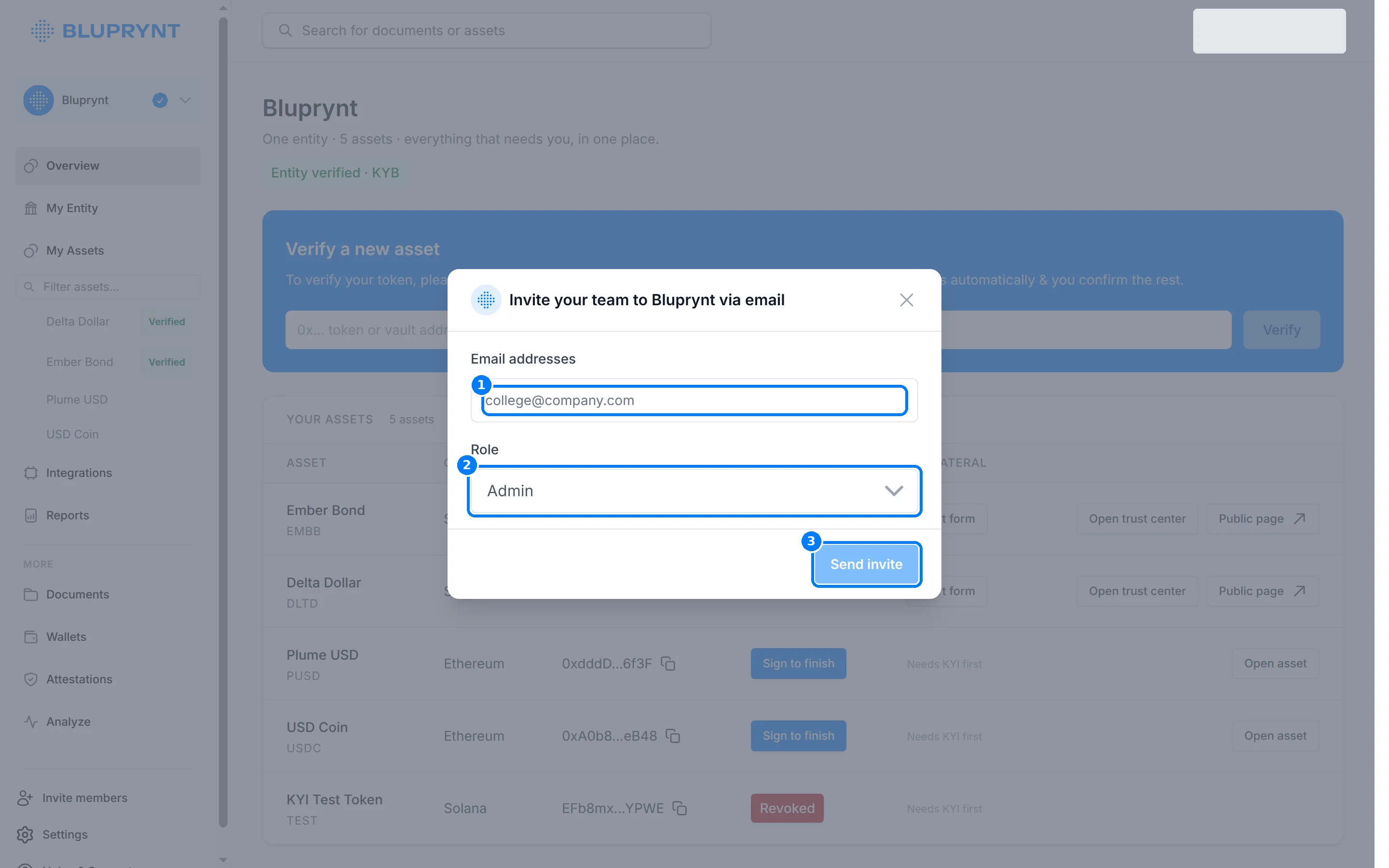
Task: Click the Wallets icon in sidebar
Action: [x=30, y=637]
